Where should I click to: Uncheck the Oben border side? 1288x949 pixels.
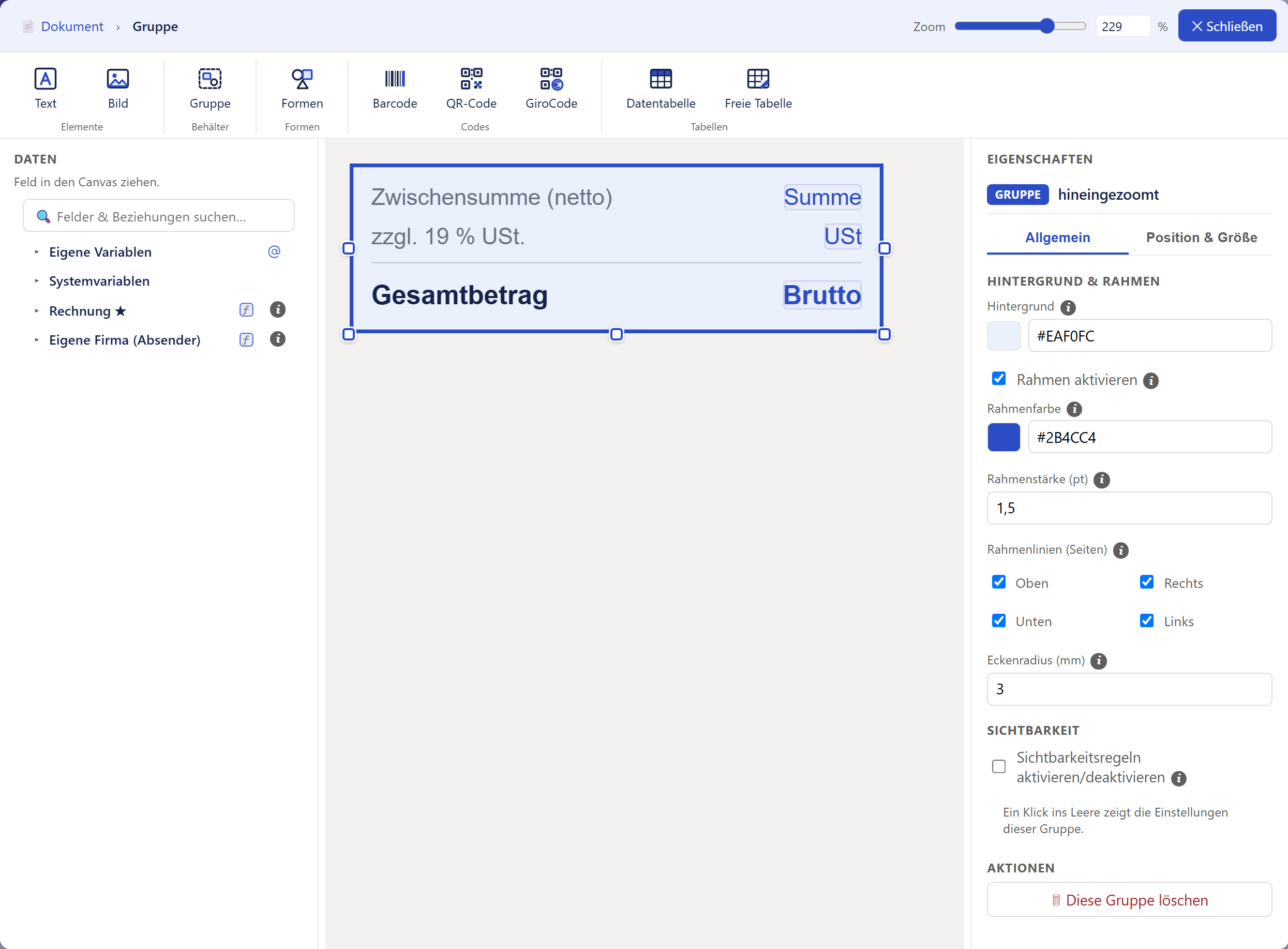(998, 582)
